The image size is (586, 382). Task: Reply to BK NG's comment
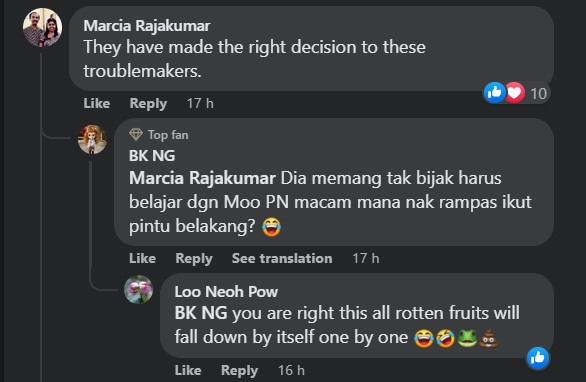[194, 259]
